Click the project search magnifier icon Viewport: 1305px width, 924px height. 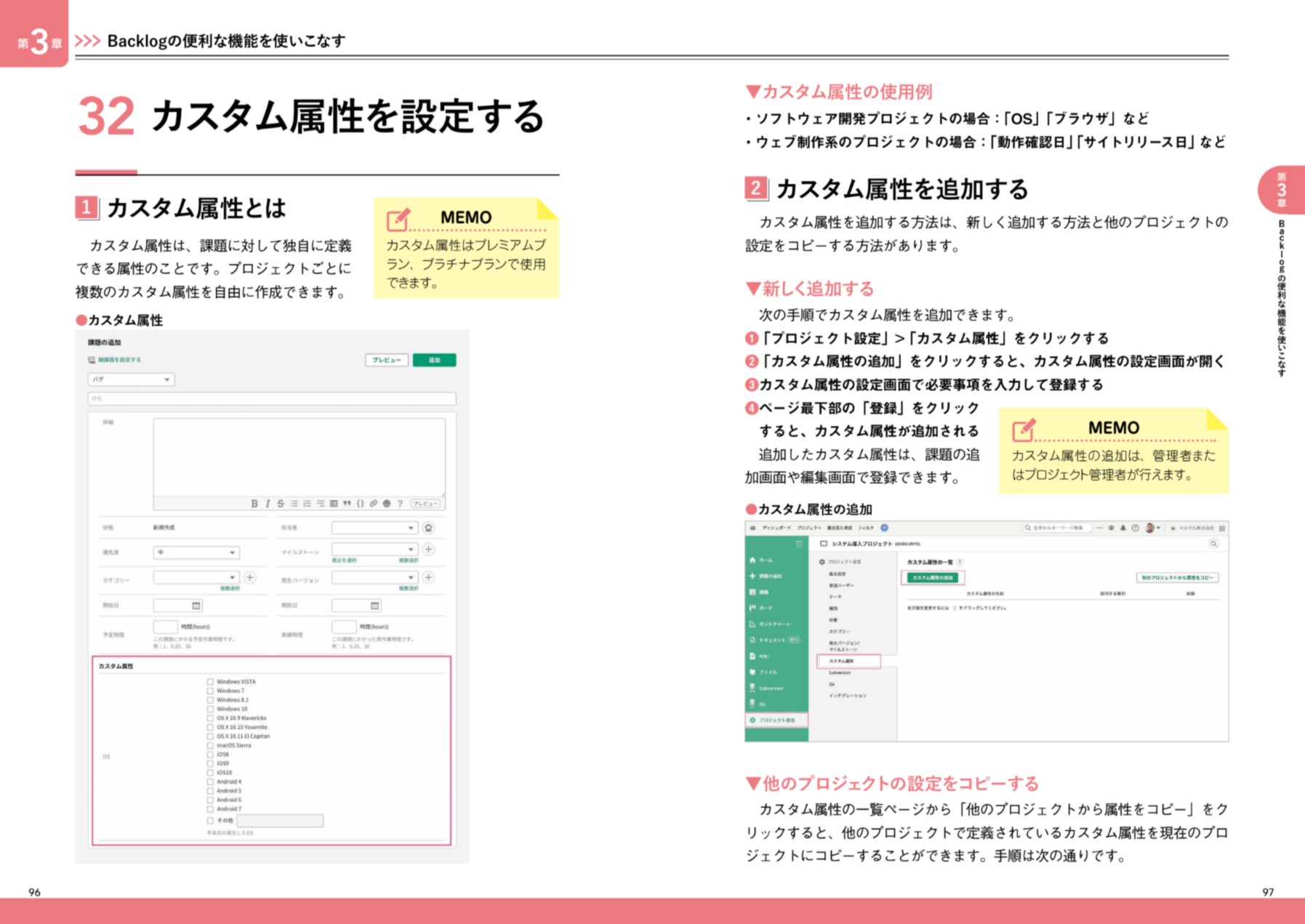coord(1213,544)
